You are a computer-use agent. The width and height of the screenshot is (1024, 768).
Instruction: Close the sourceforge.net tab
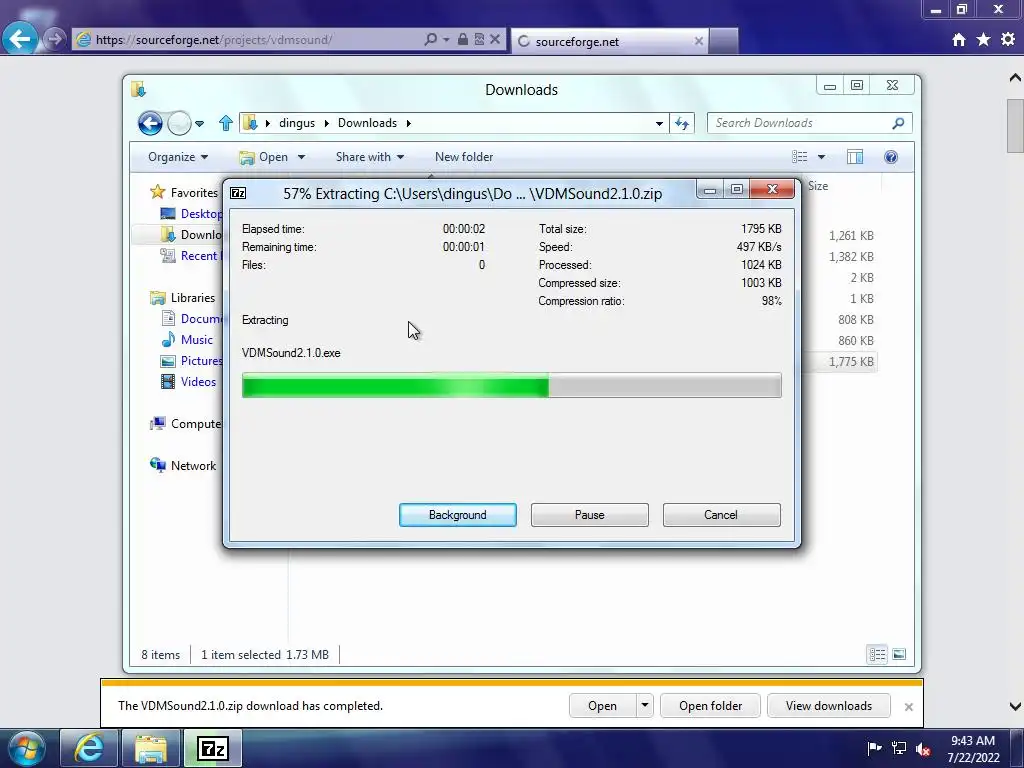point(699,41)
